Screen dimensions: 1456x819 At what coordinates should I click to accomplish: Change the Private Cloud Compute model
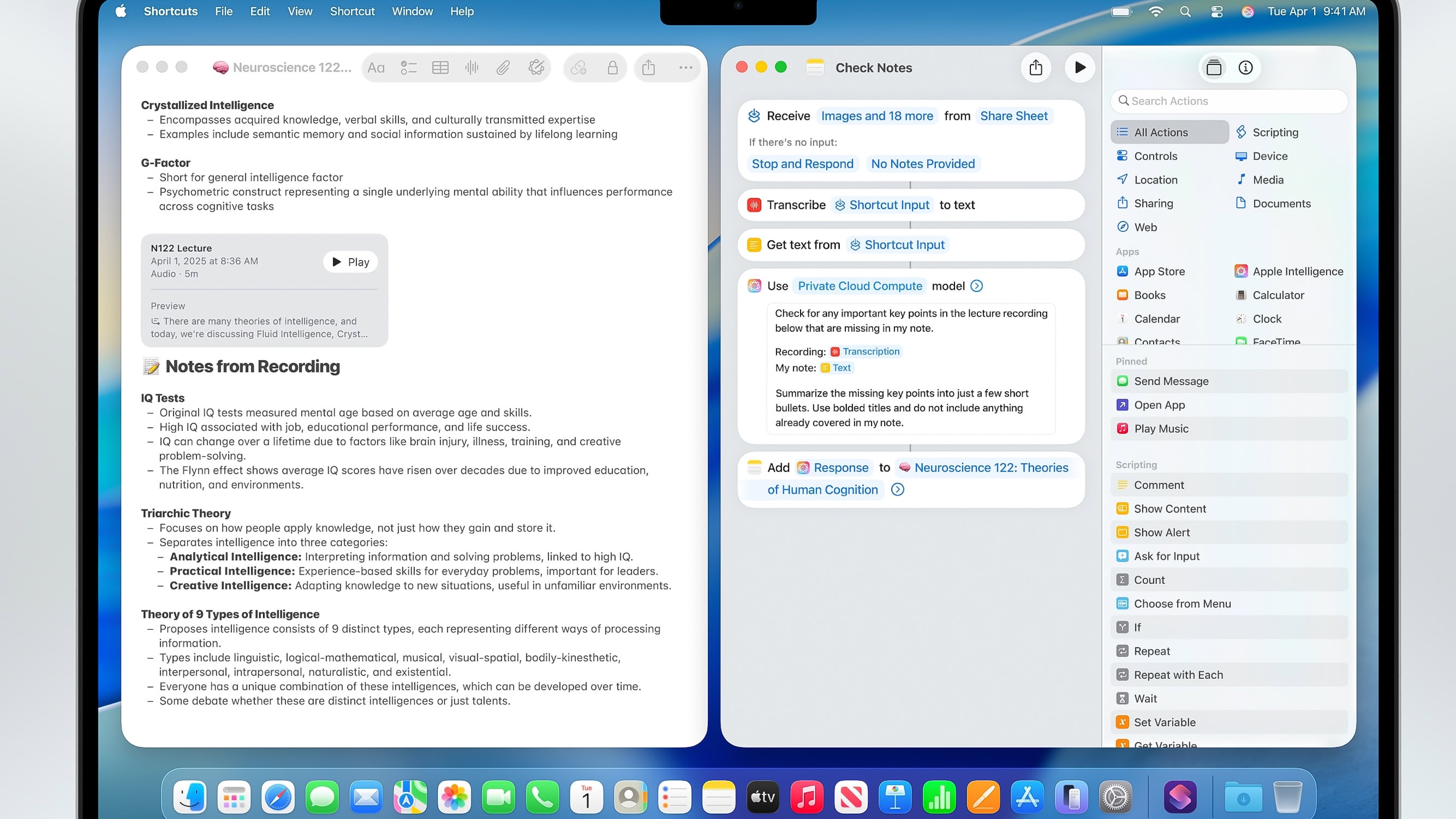860,286
